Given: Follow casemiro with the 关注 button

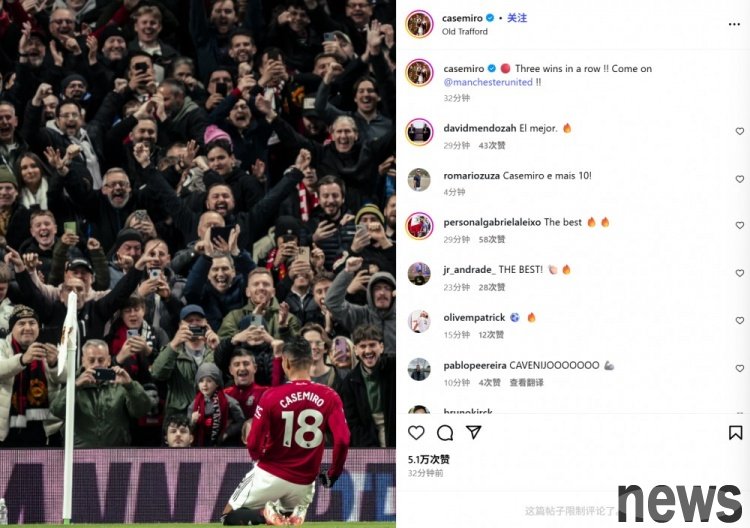Looking at the screenshot, I should (517, 18).
